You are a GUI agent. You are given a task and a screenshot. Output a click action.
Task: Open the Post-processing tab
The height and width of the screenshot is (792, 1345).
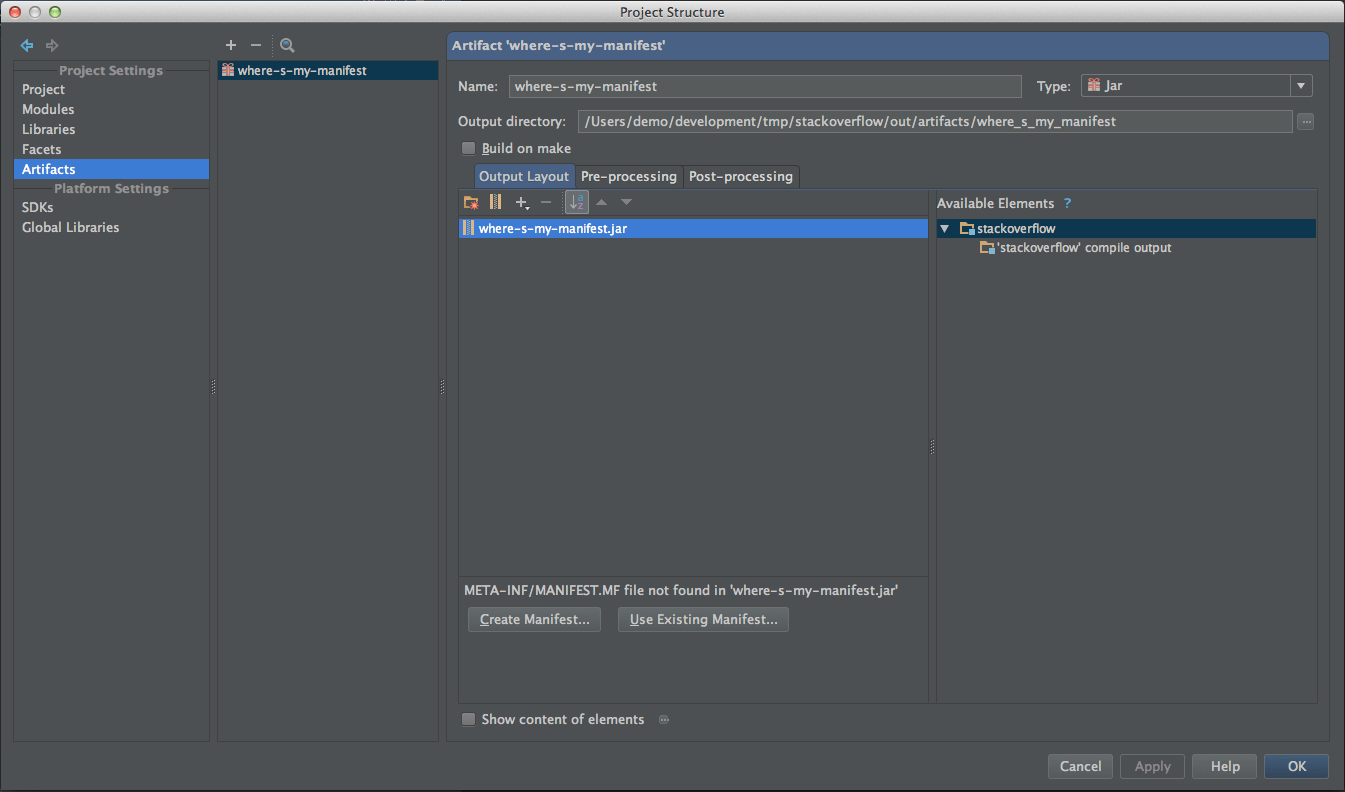click(741, 176)
